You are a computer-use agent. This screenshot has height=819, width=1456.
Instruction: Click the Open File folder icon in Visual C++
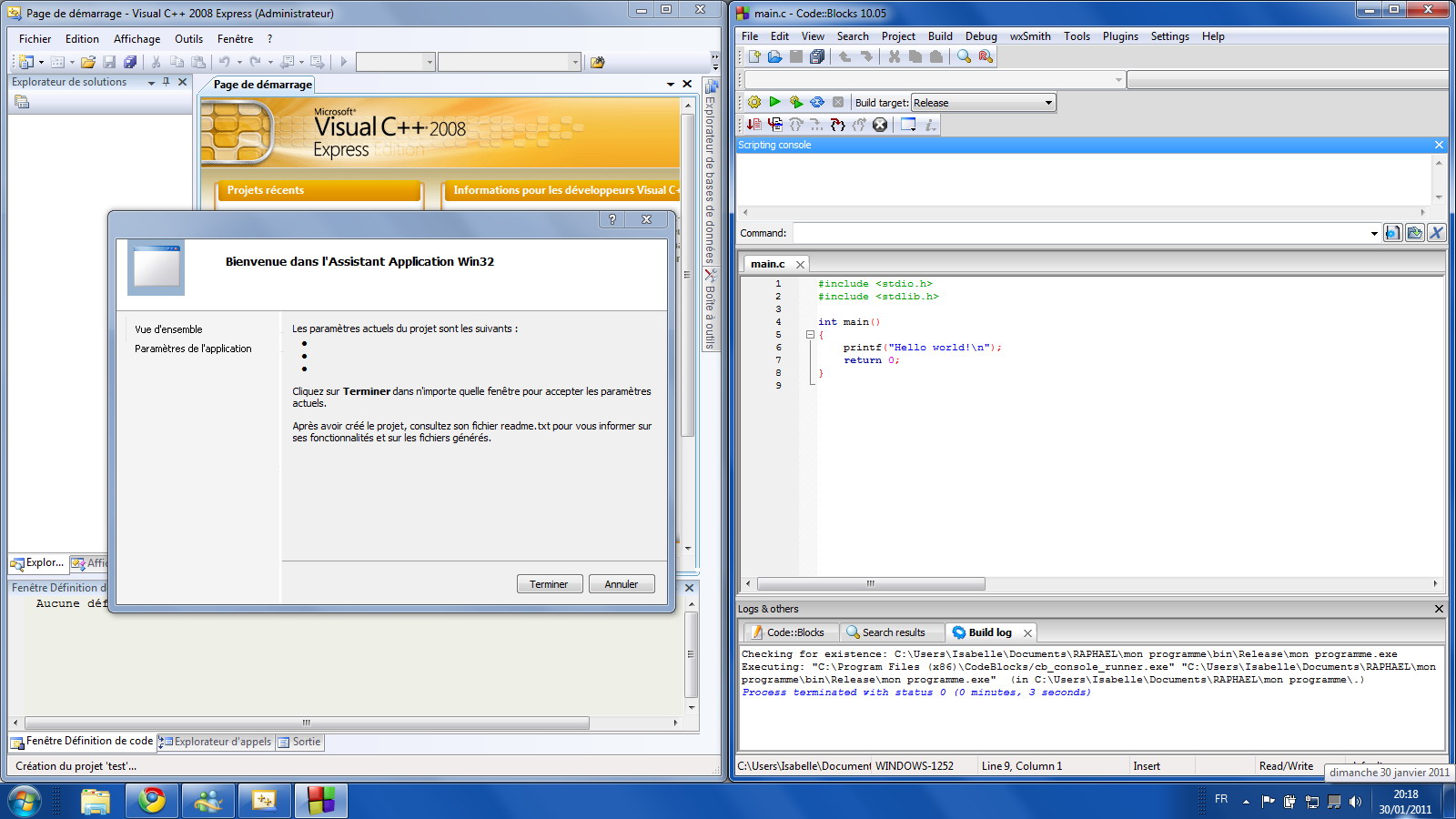tap(88, 62)
